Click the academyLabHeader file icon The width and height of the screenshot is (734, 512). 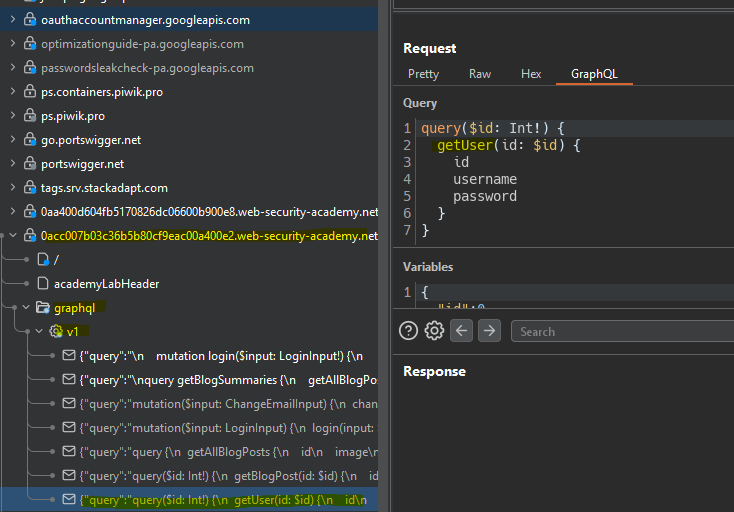(x=43, y=284)
